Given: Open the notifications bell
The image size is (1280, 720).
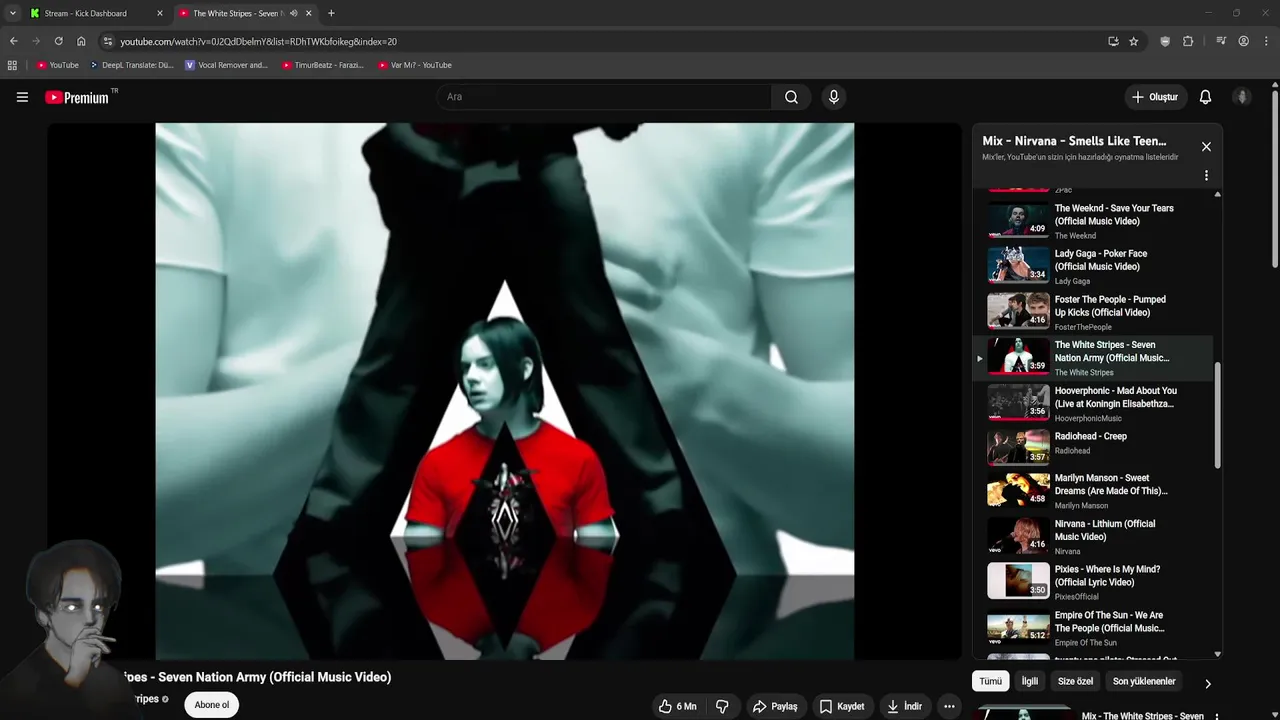Looking at the screenshot, I should point(1205,97).
